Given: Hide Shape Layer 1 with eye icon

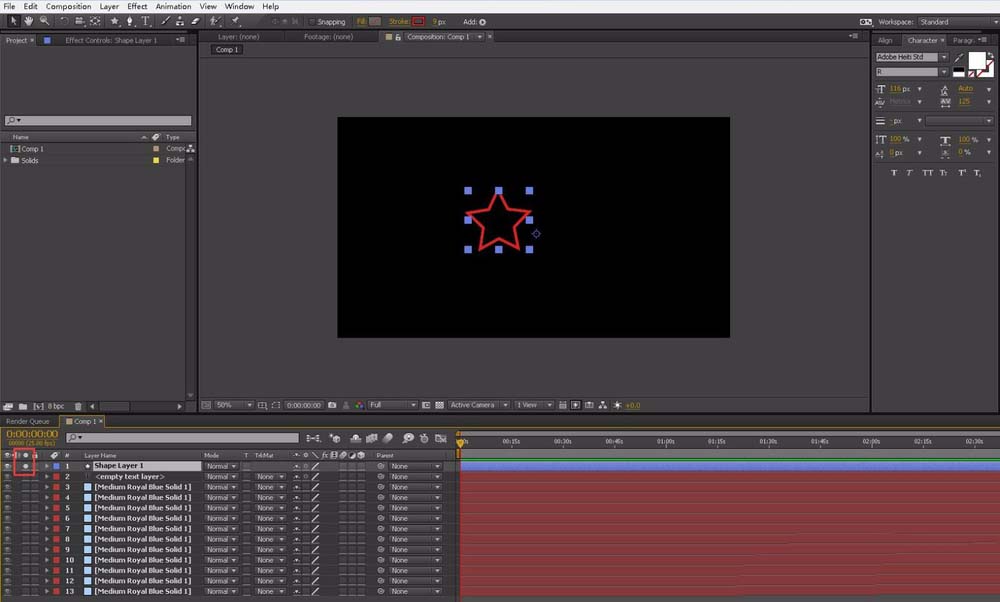Looking at the screenshot, I should (7, 466).
